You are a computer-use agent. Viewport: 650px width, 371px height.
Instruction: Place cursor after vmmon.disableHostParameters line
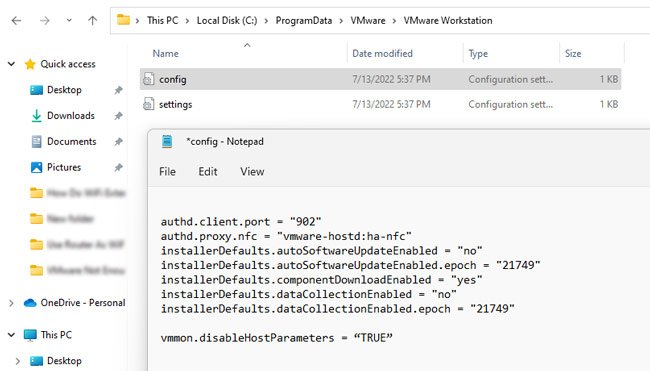pyautogui.click(x=393, y=338)
